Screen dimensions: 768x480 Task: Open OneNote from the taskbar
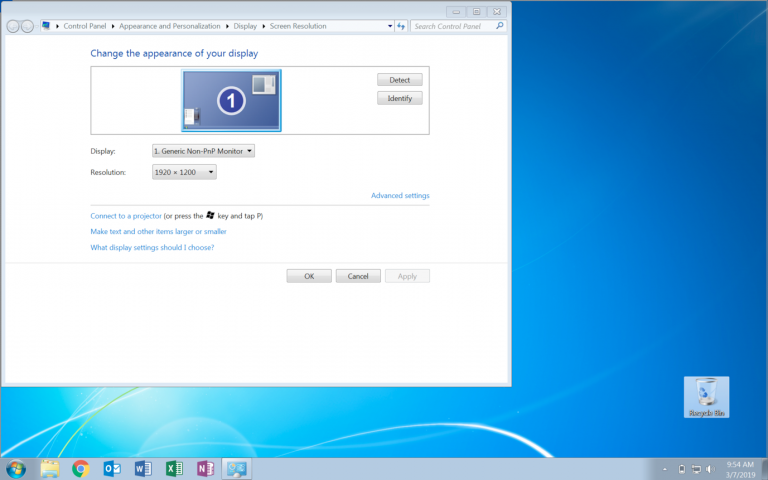coord(206,469)
